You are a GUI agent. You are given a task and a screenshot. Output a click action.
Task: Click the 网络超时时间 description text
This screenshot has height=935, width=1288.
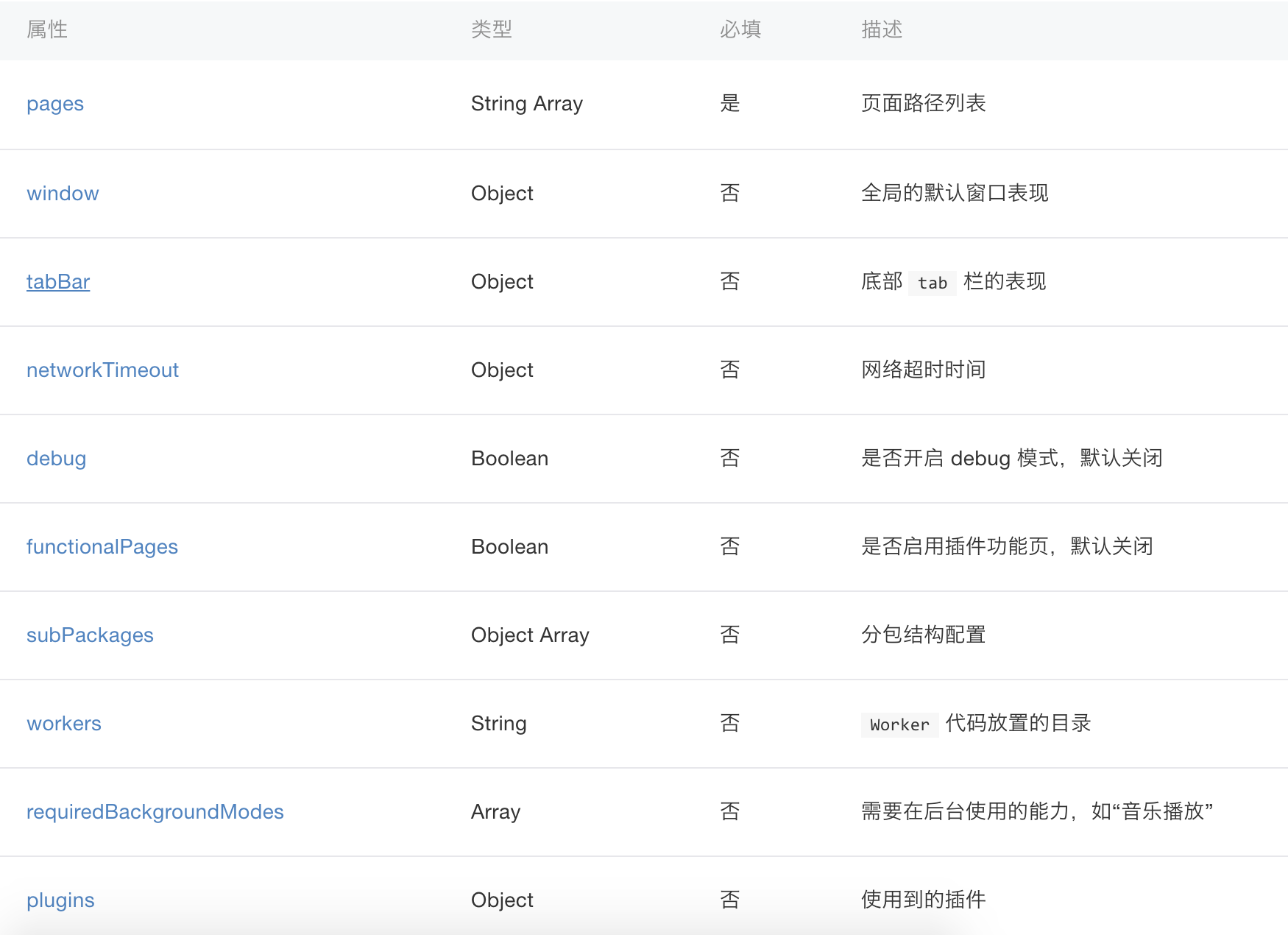click(x=923, y=370)
